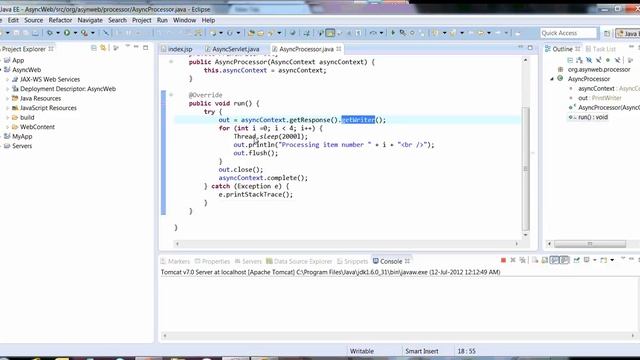The image size is (640, 360).
Task: Maximize the editor area
Action: tap(530, 48)
